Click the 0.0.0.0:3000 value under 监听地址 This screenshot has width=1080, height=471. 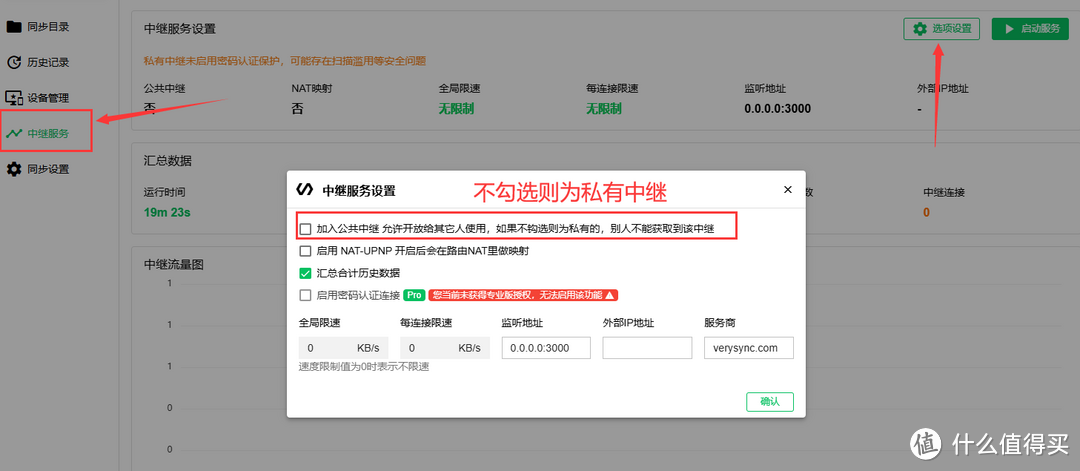pos(778,109)
